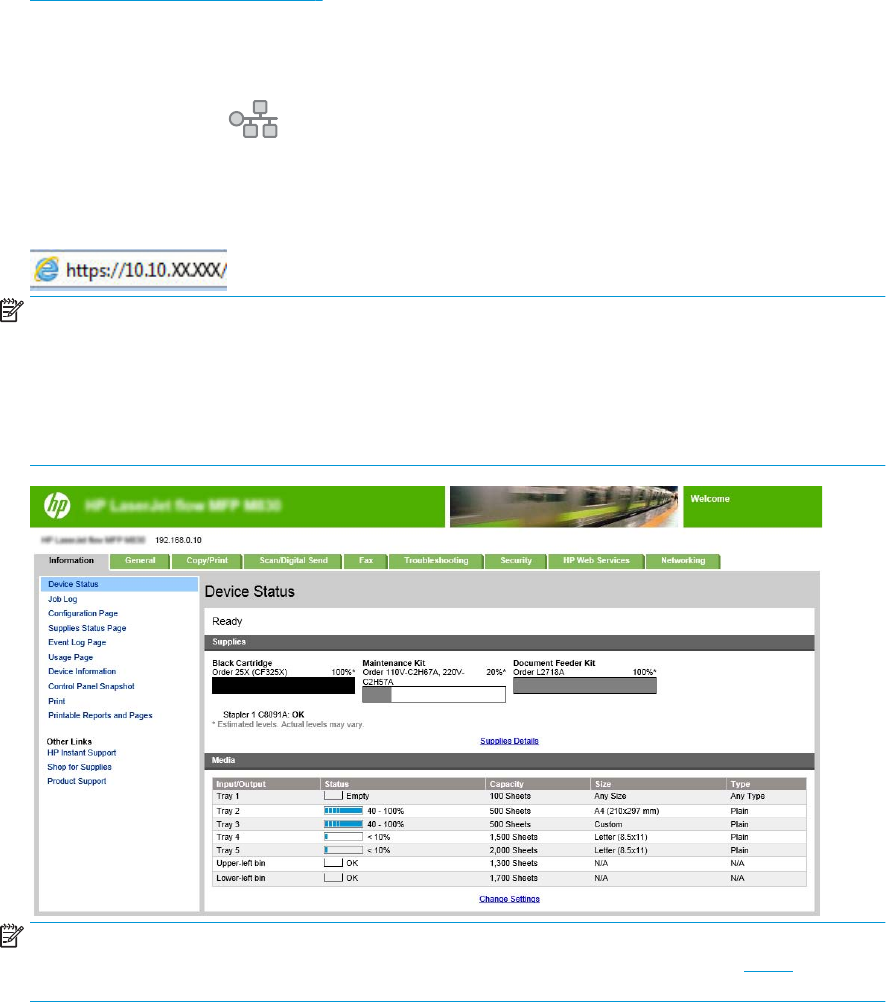
Task: Open the Troubleshooting tab
Action: (x=436, y=561)
